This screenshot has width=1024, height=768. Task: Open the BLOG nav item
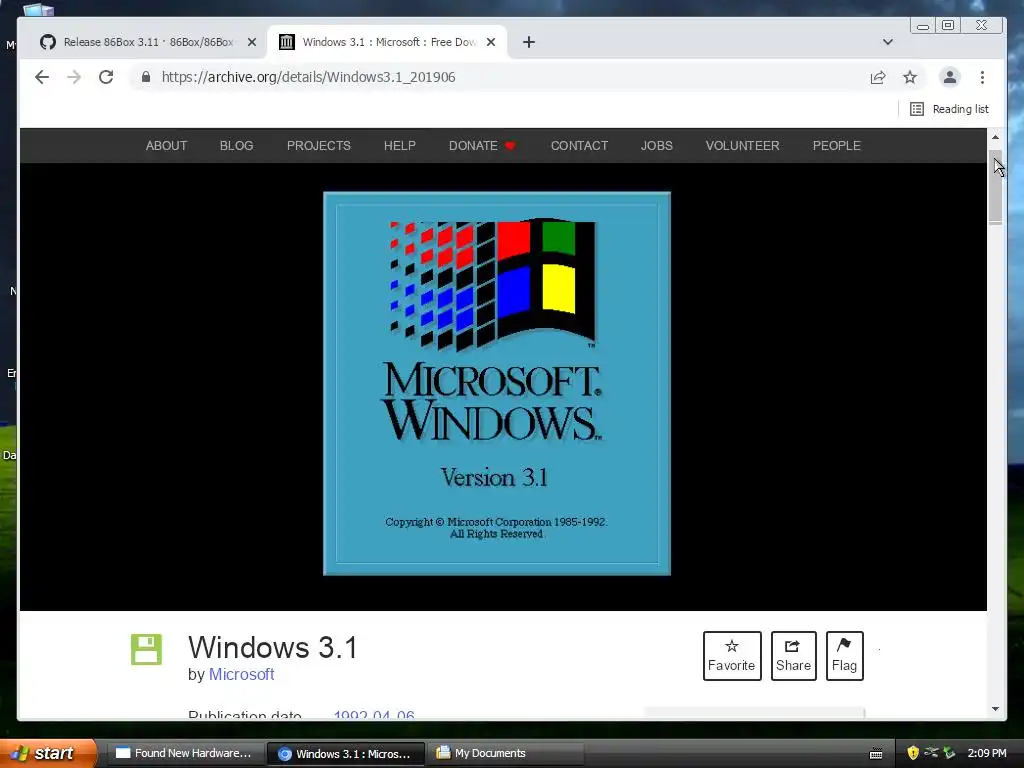236,146
